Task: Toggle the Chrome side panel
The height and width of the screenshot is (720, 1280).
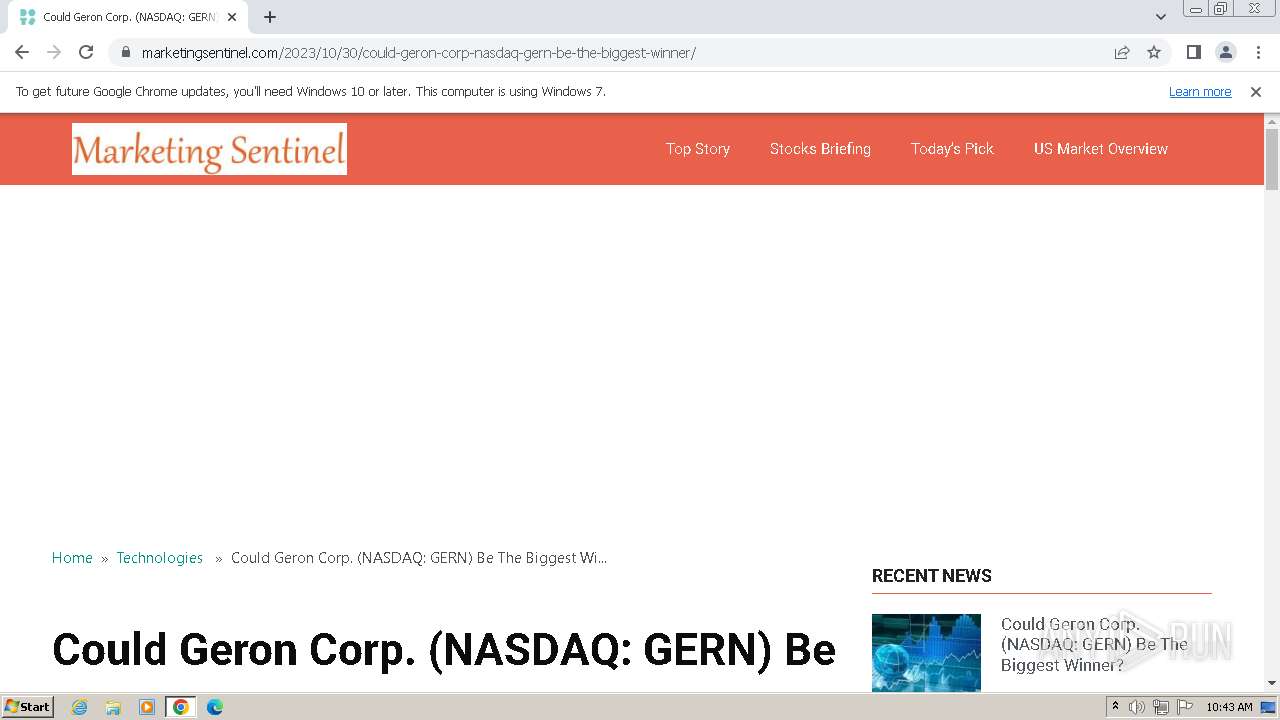Action: click(1193, 52)
